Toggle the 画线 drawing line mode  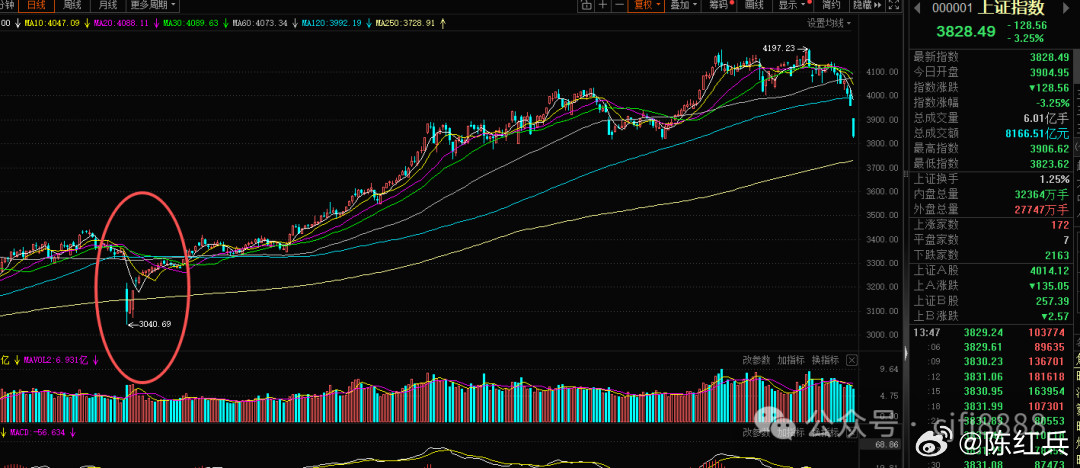(753, 6)
